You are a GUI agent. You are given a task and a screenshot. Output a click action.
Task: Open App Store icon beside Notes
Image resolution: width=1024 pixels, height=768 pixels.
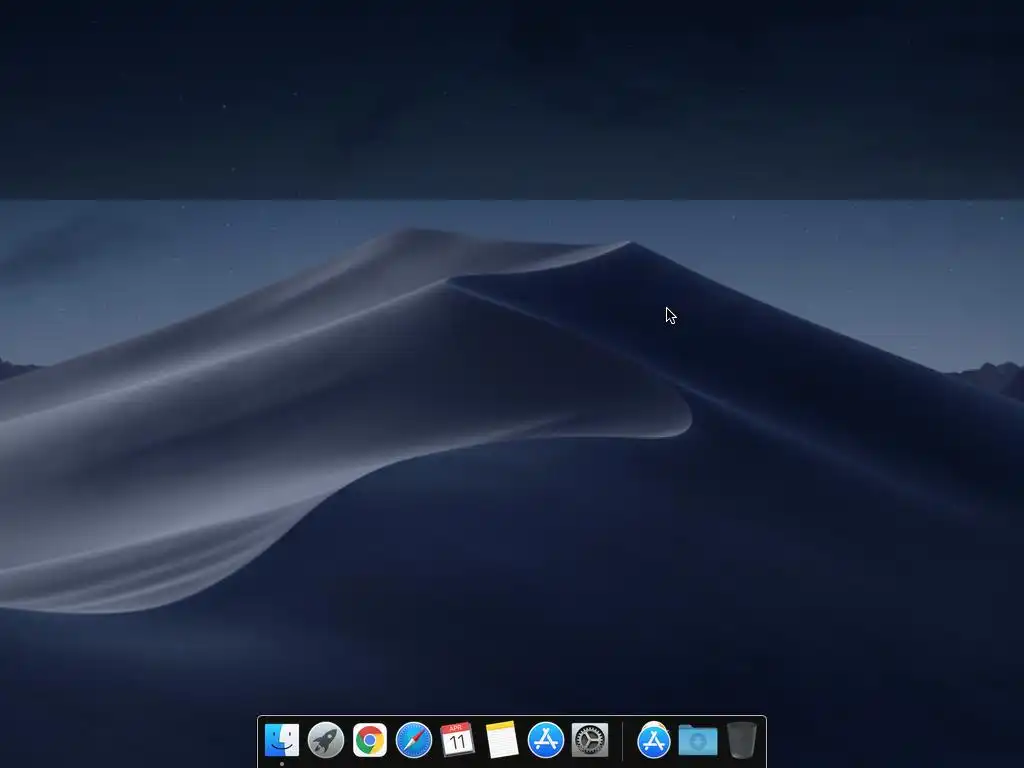click(x=546, y=740)
